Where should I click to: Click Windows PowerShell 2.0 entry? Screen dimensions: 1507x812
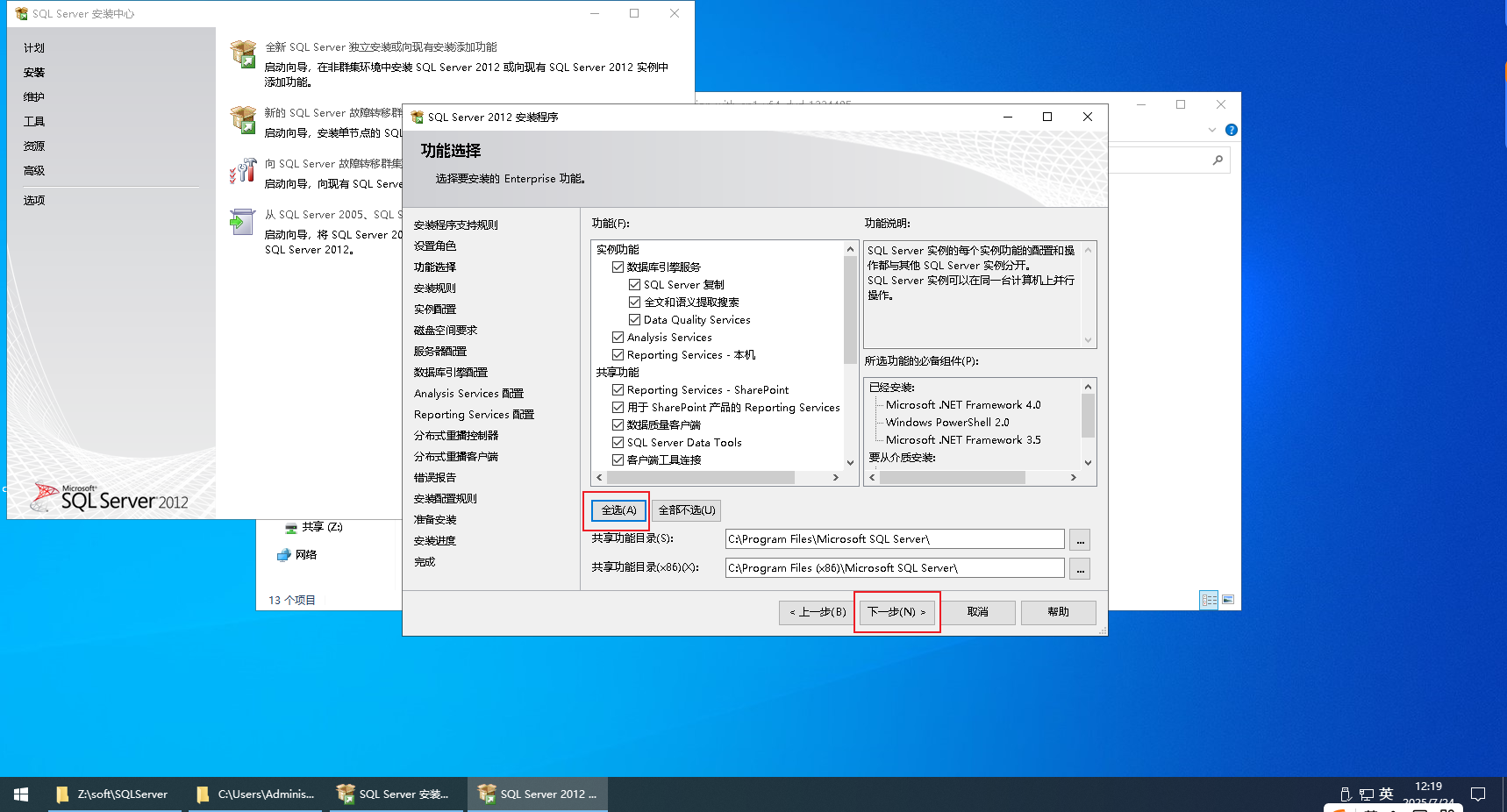click(947, 423)
